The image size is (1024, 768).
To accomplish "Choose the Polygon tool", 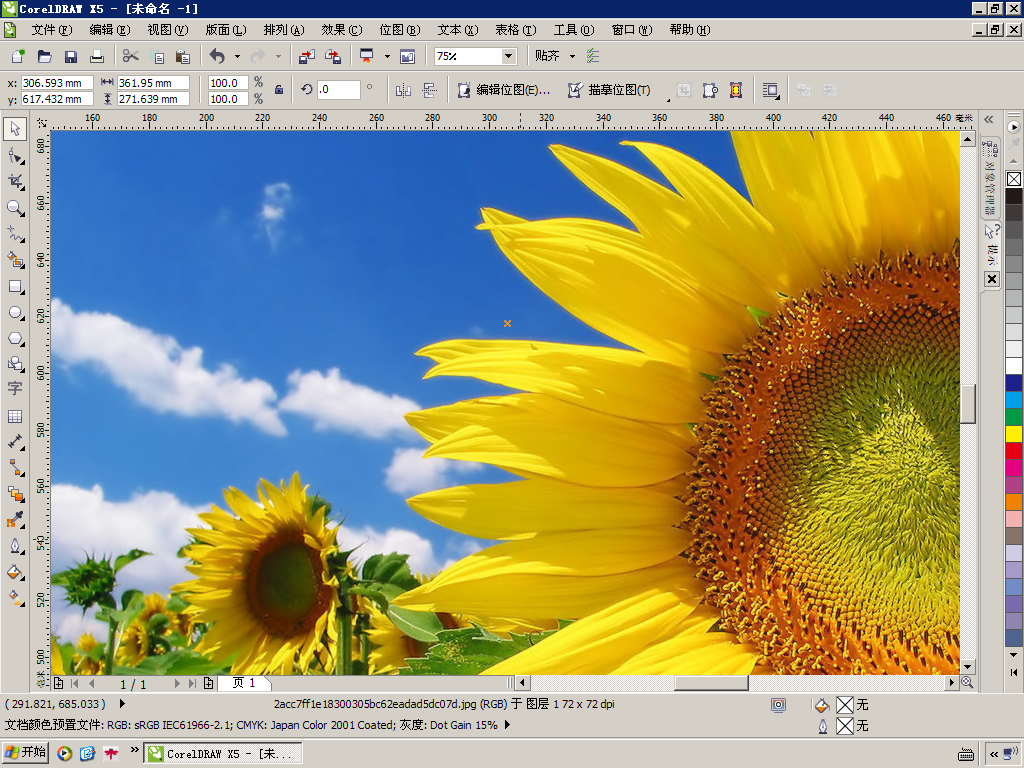I will point(15,338).
